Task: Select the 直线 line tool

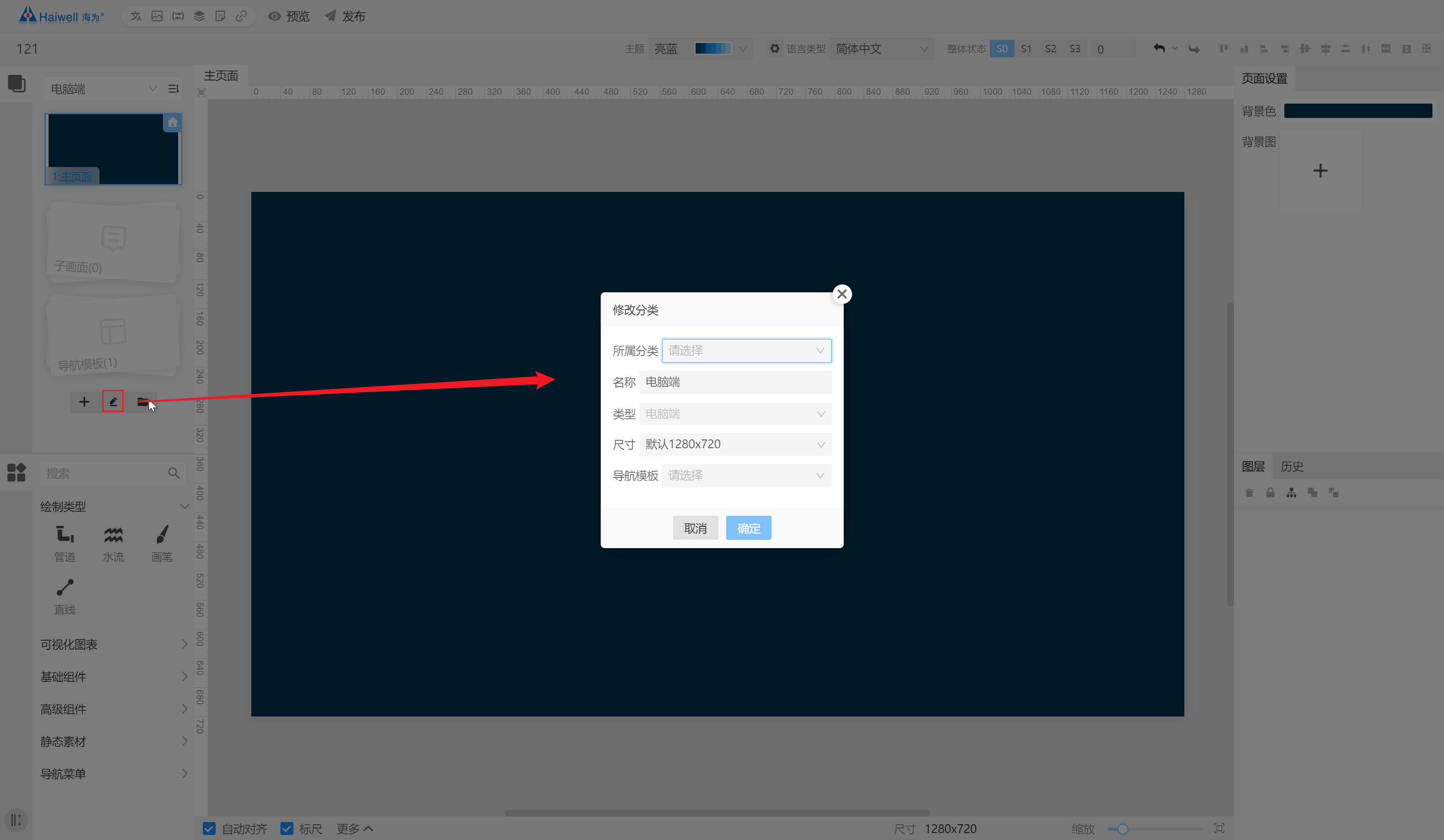Action: coord(65,597)
